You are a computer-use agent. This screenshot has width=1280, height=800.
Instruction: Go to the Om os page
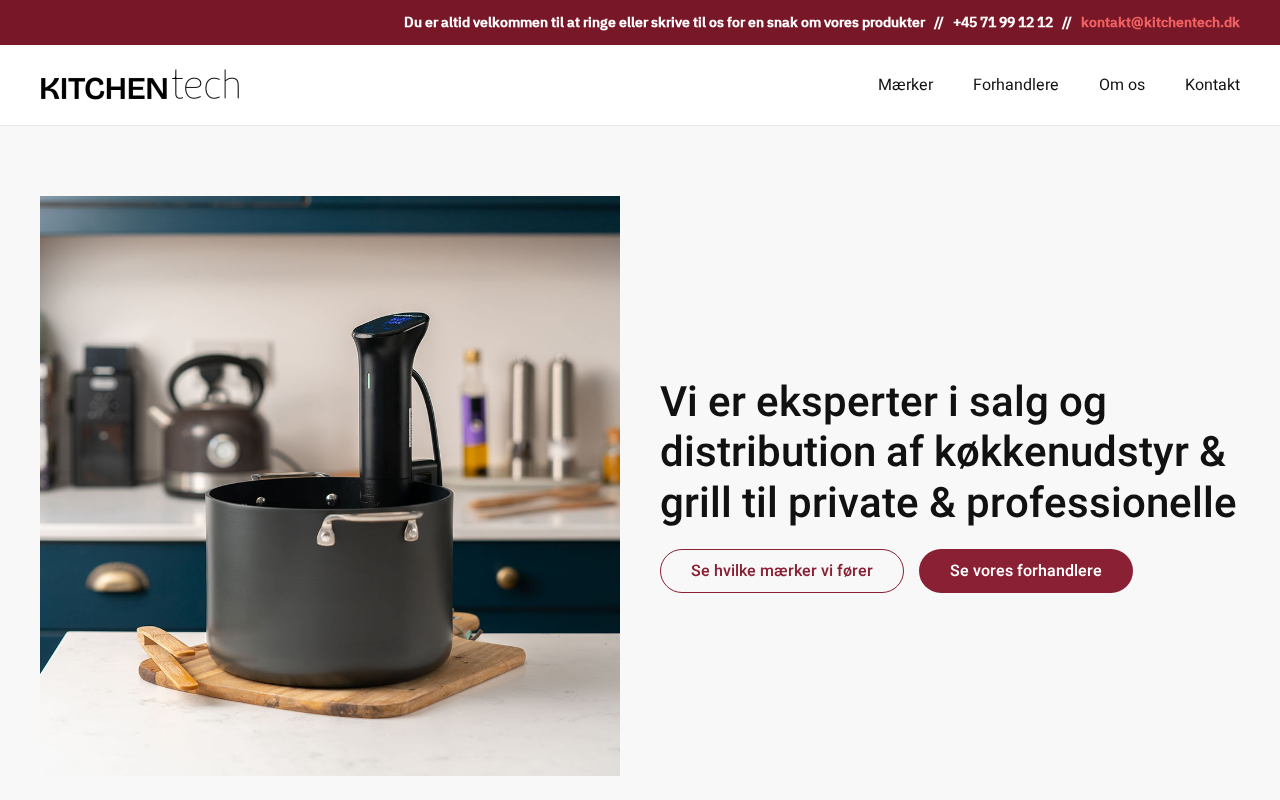1122,85
